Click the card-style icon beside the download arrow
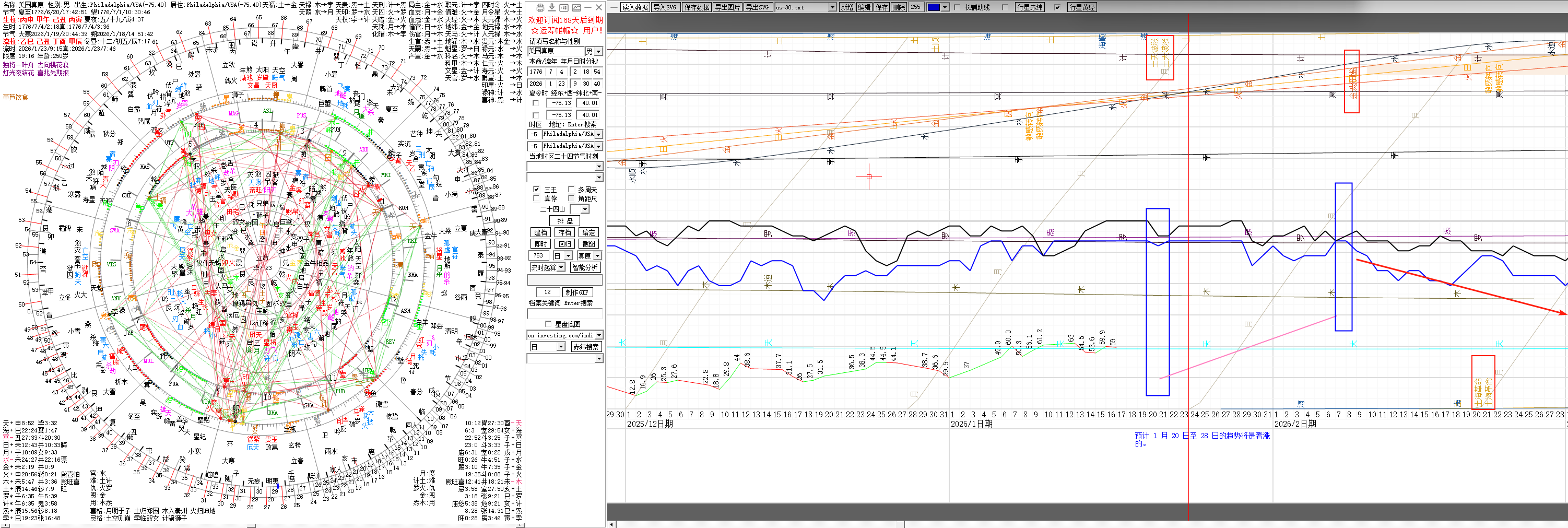 click(563, 7)
